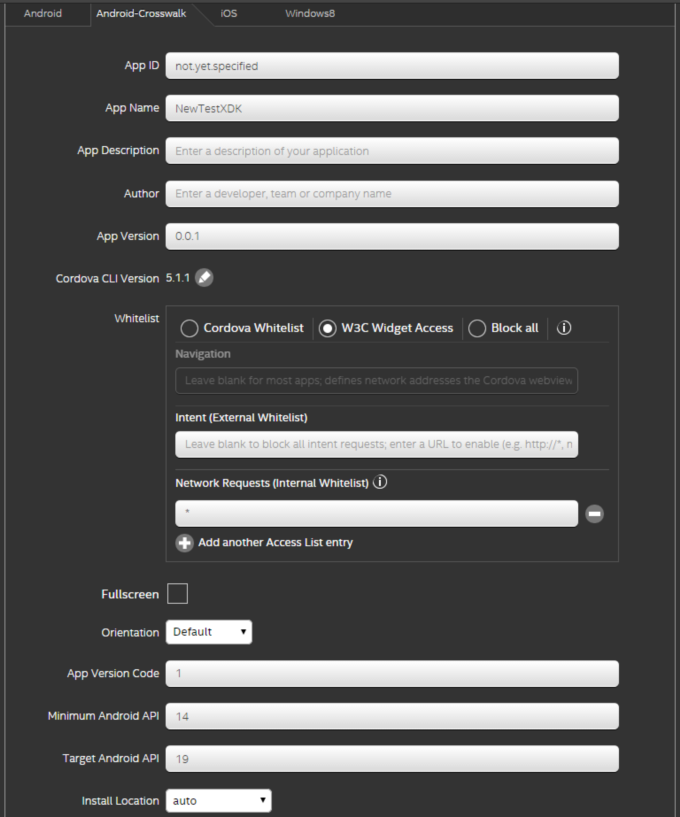Screen dimensions: 680x817
Task: Focus the App ID field
Action: tap(392, 66)
